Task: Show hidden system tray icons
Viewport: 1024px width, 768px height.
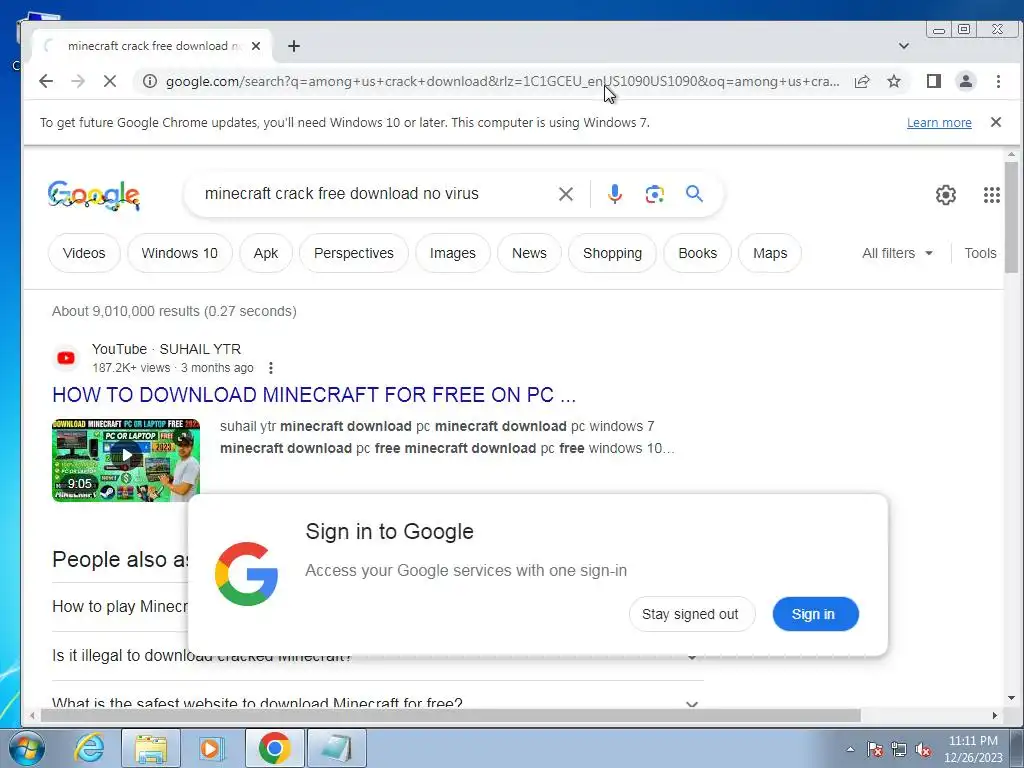Action: pos(850,750)
